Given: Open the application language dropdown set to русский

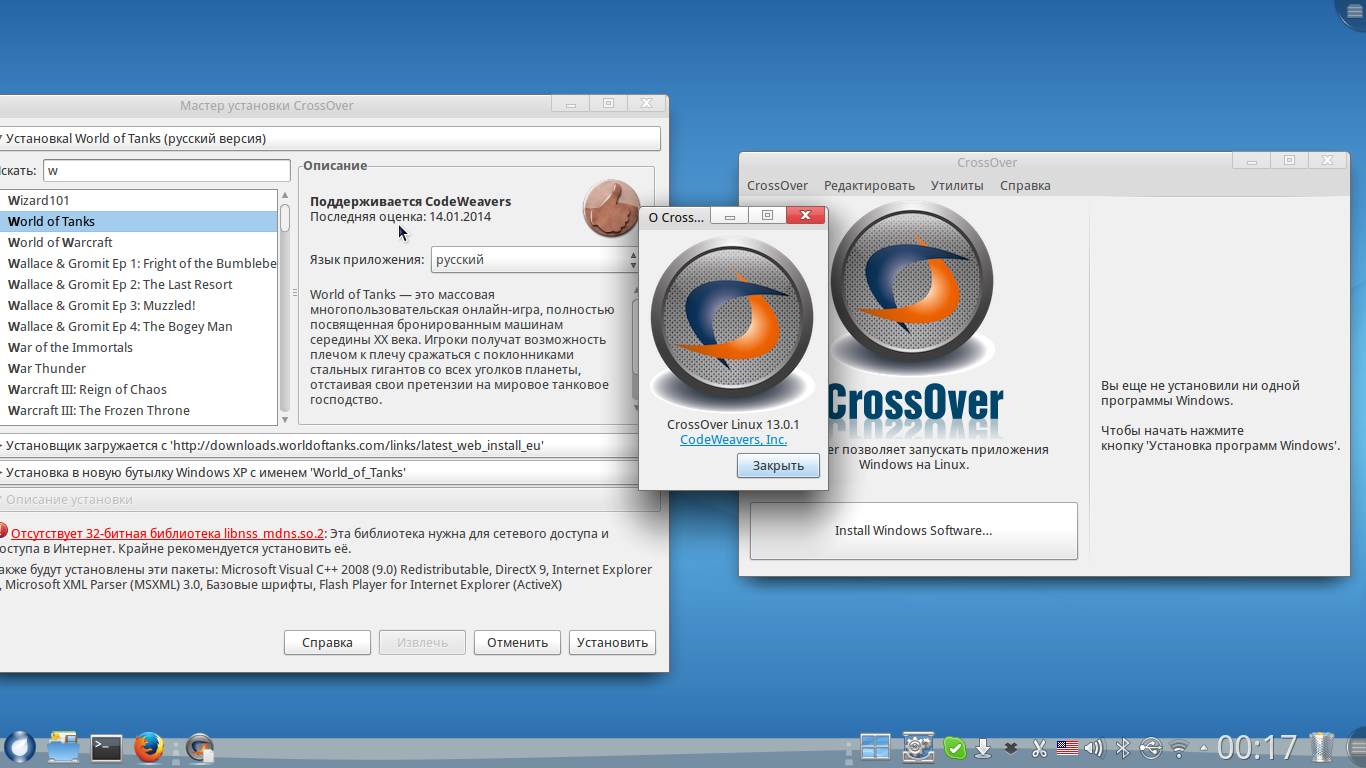Looking at the screenshot, I should click(535, 259).
